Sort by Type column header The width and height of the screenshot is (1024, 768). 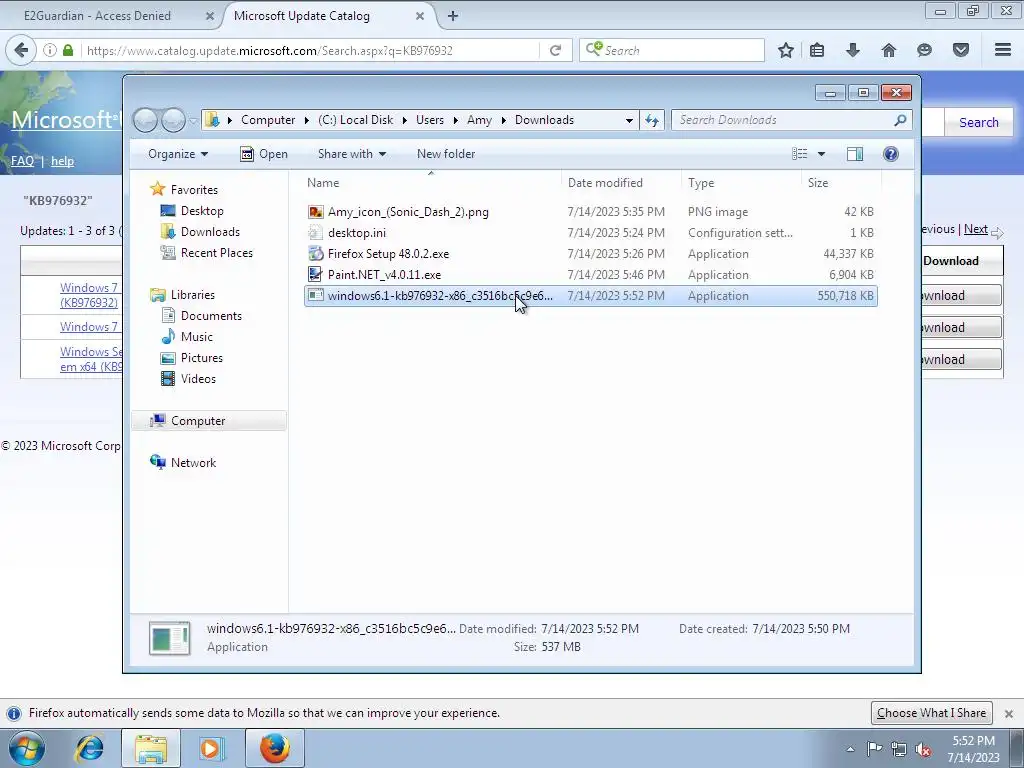click(741, 183)
